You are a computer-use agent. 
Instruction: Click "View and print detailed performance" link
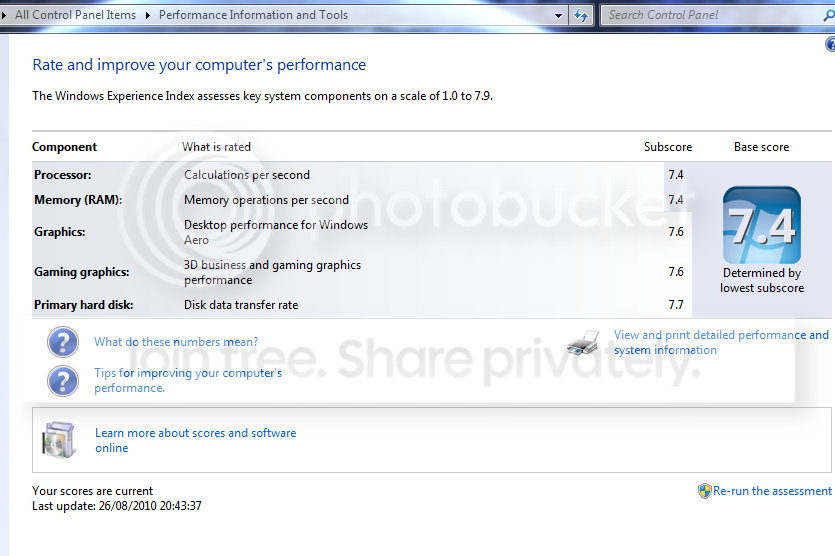[721, 342]
